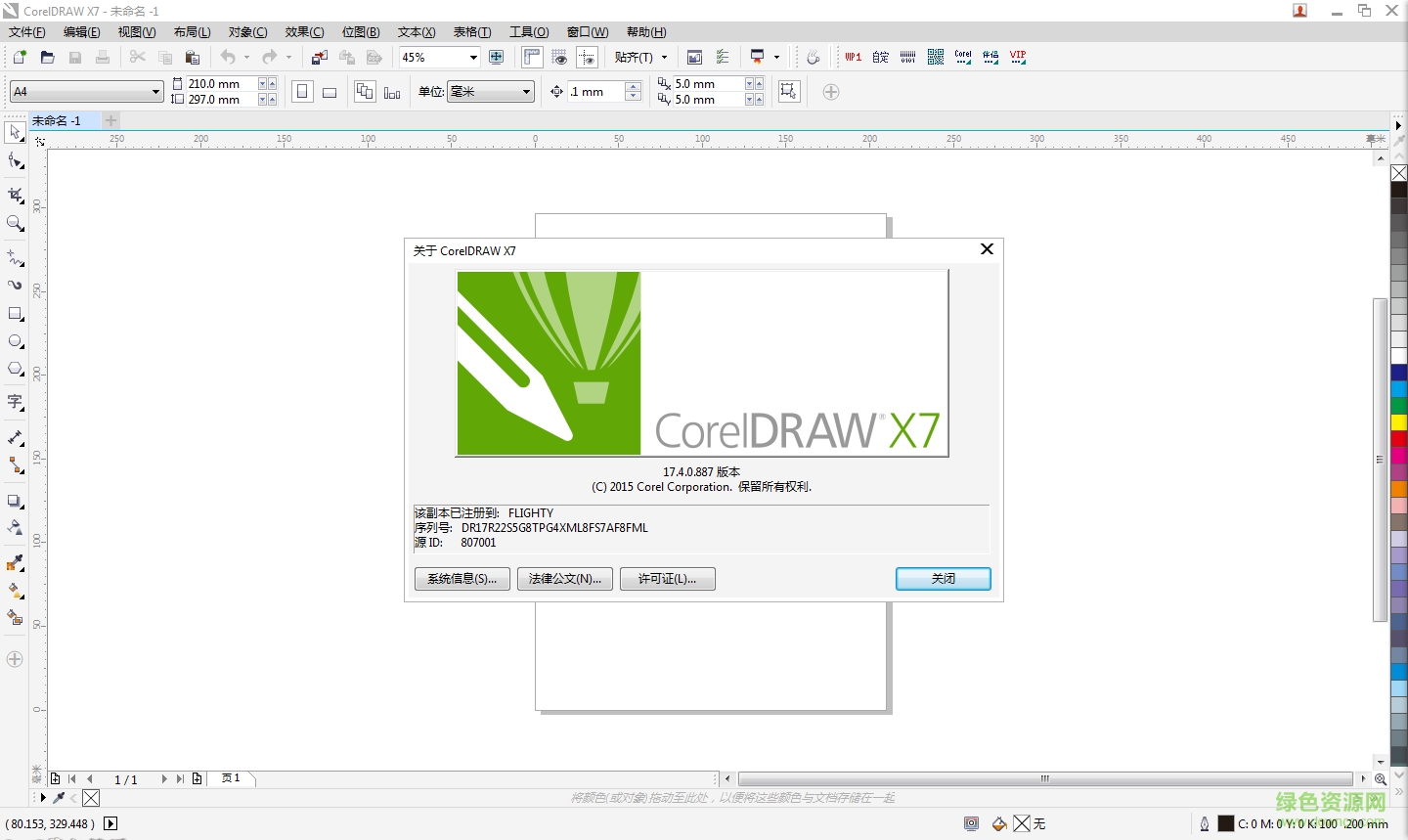
Task: Choose the Zoom tool
Action: coord(15,224)
